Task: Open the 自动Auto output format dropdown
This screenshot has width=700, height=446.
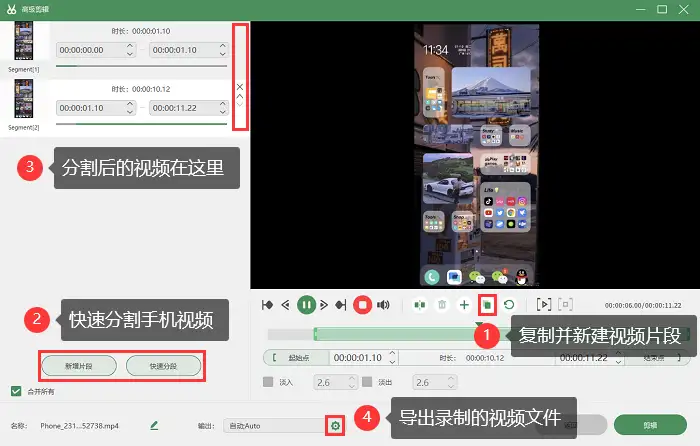Action: point(275,426)
